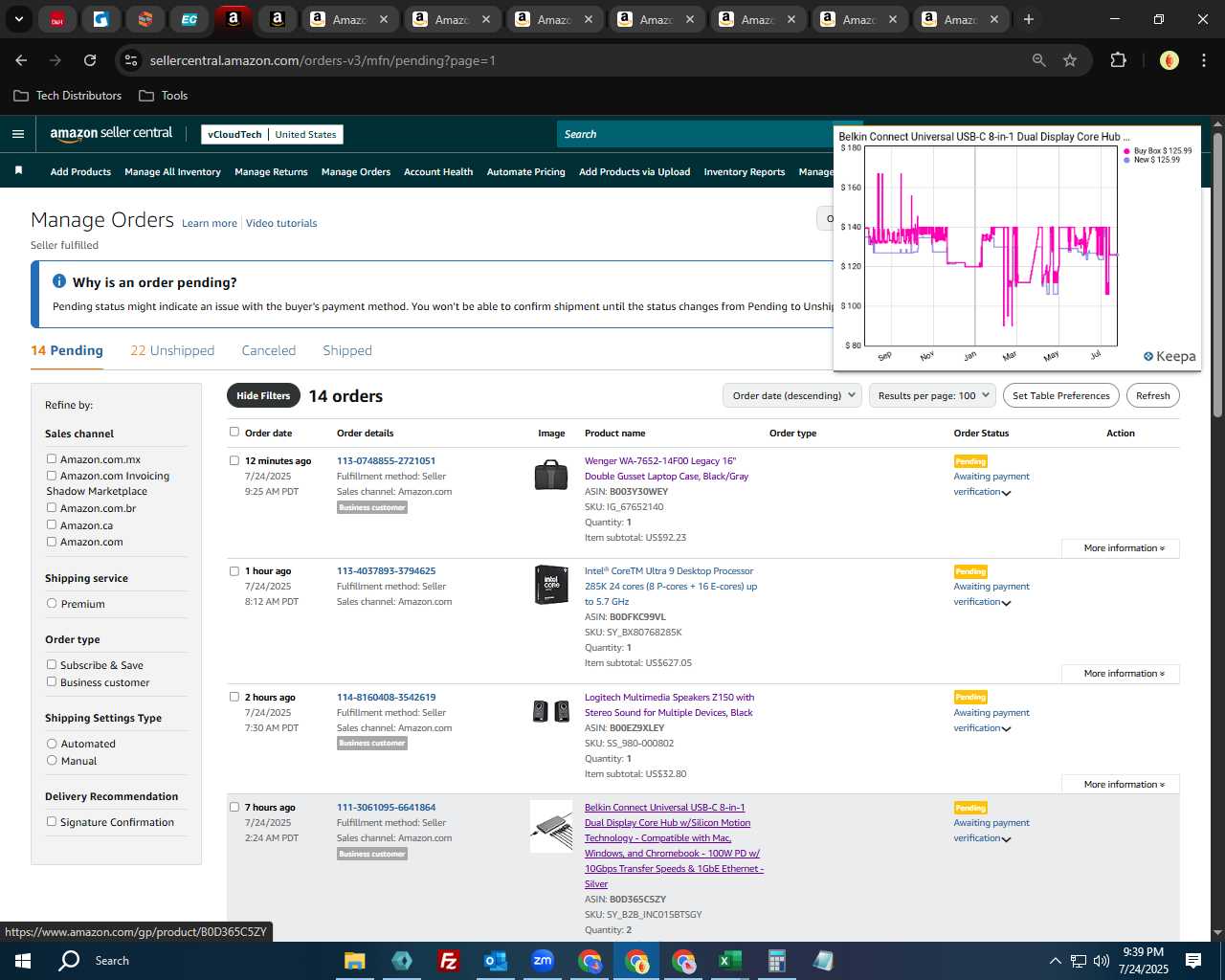Switch to the pinned D&H tab

(56, 19)
